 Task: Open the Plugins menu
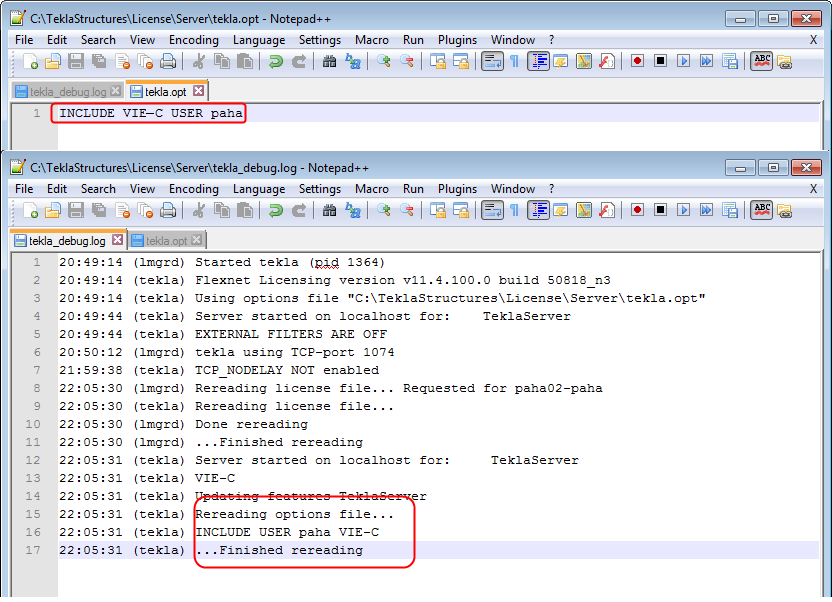(457, 39)
